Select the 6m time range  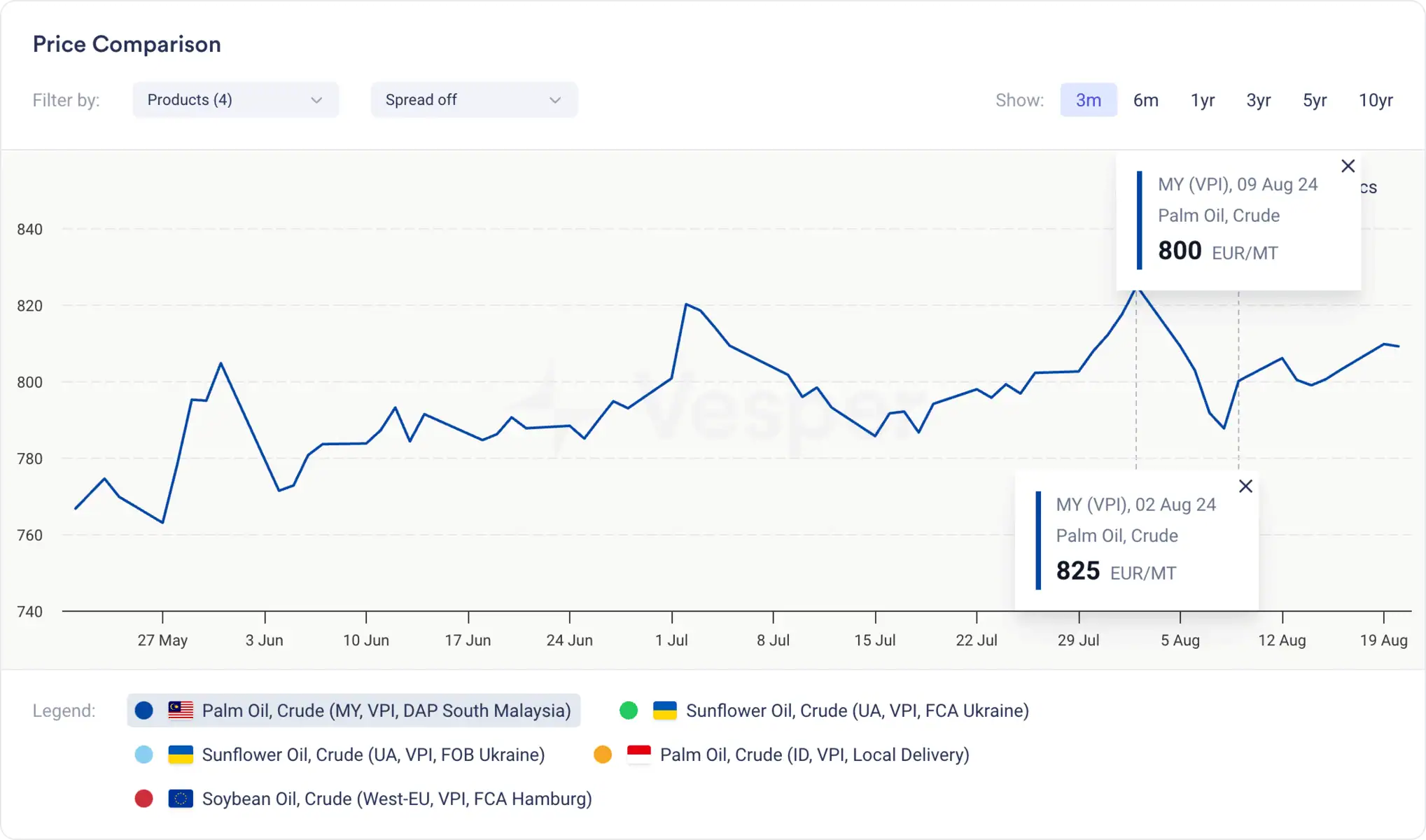click(x=1146, y=100)
